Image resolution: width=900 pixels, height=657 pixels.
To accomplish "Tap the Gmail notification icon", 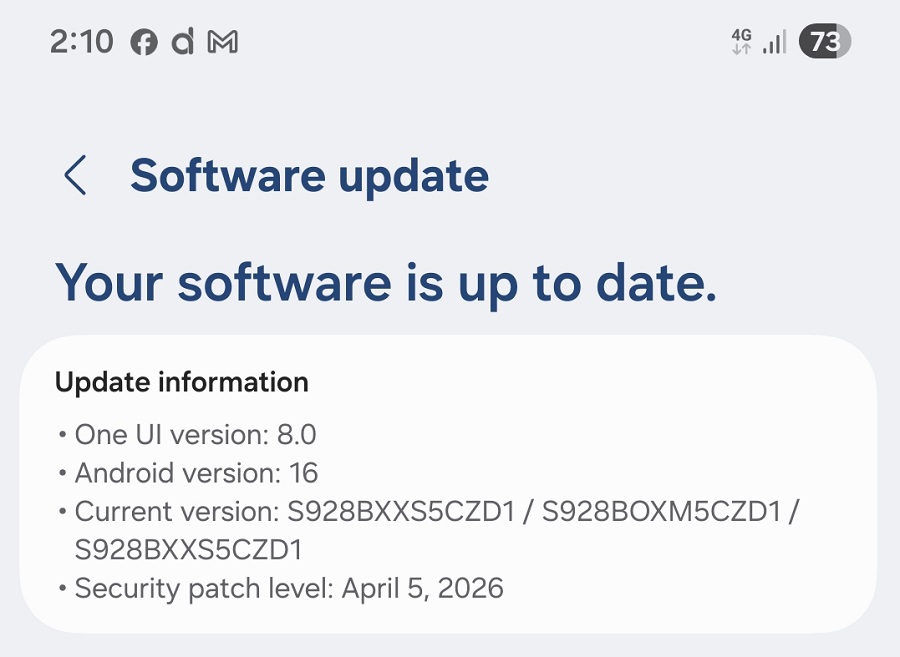I will tap(222, 43).
